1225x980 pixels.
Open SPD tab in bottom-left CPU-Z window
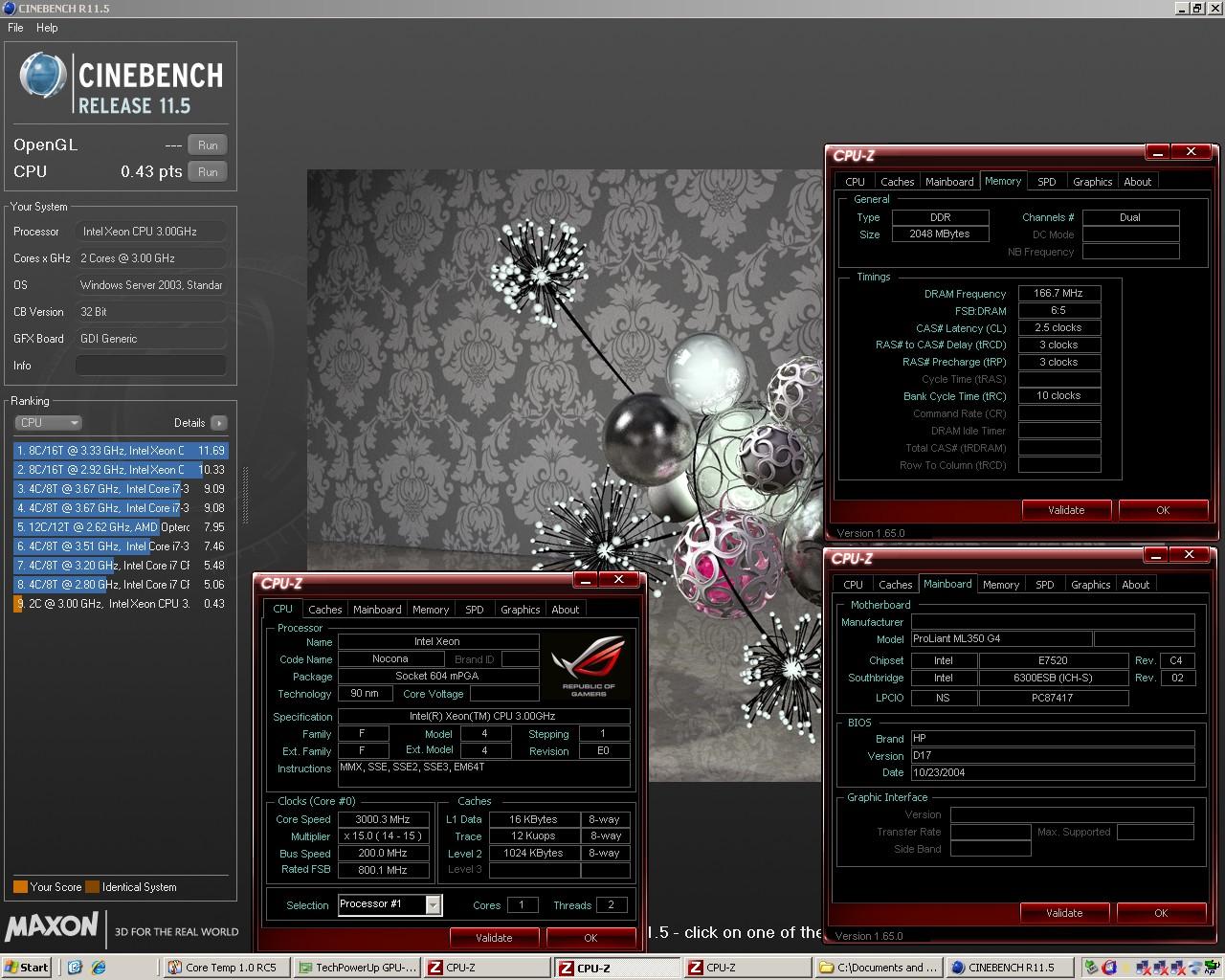coord(475,610)
